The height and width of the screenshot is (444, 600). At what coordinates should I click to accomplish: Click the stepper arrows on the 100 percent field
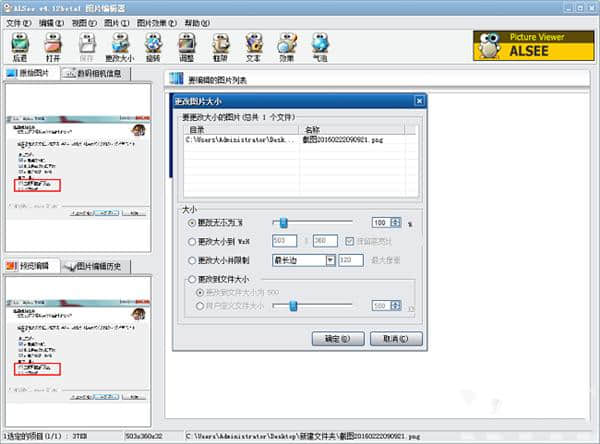pyautogui.click(x=396, y=222)
